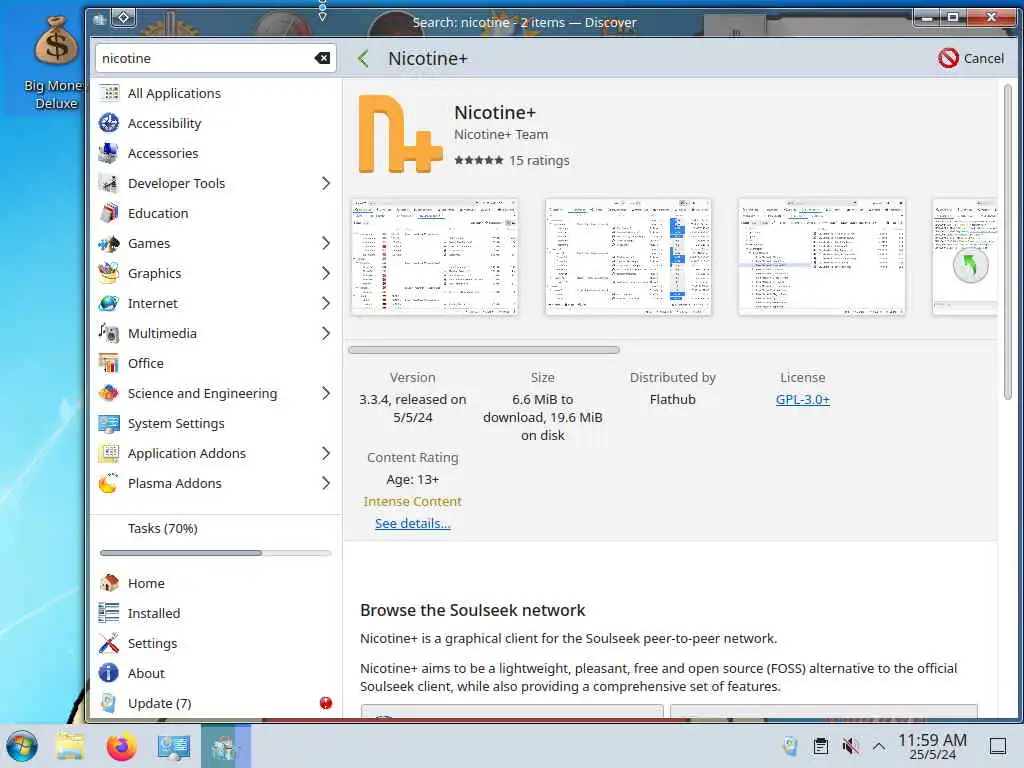Open the clipboard tray icon
The image size is (1024, 768).
click(x=821, y=746)
